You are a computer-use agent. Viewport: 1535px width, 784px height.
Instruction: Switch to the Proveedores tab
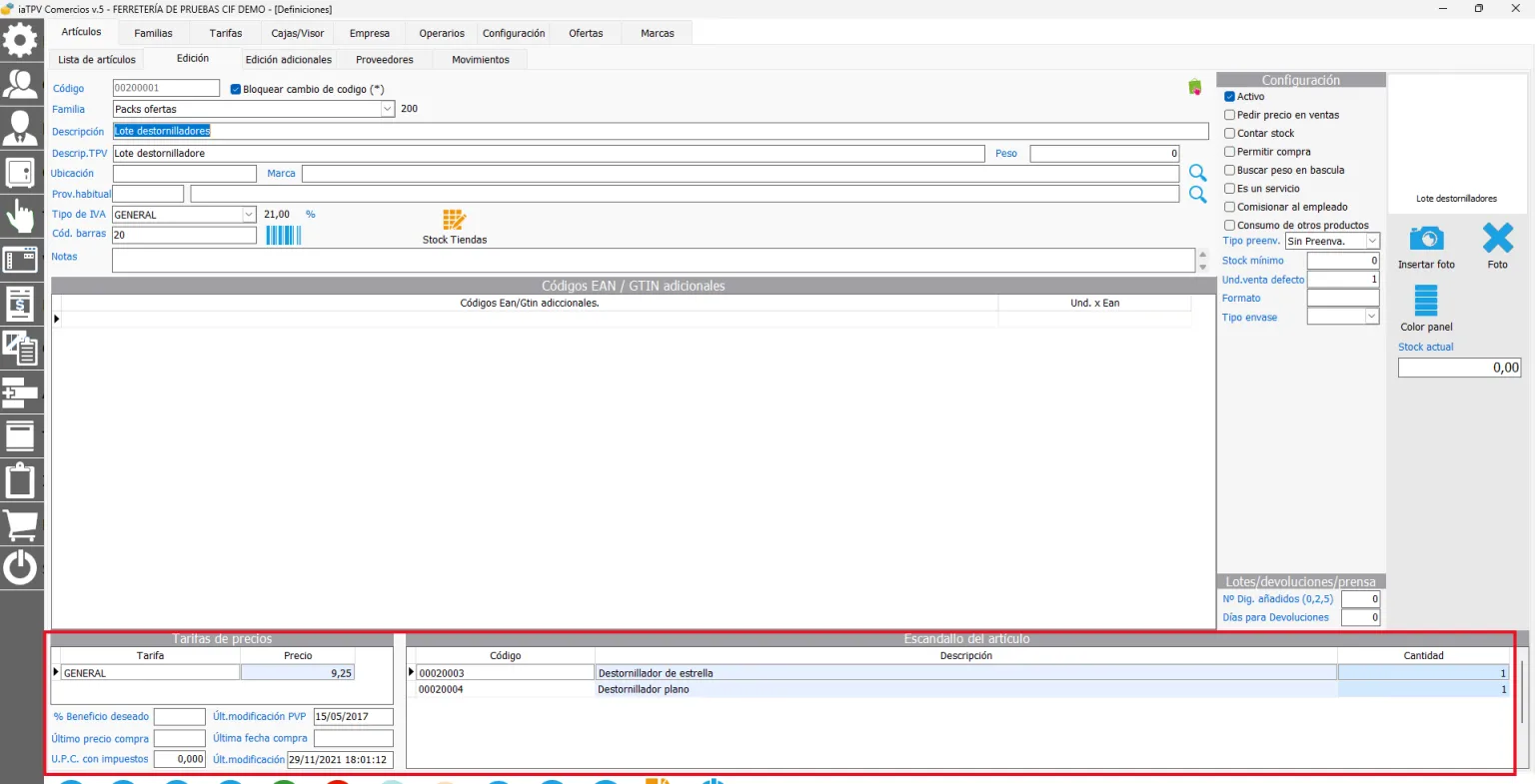pos(385,60)
